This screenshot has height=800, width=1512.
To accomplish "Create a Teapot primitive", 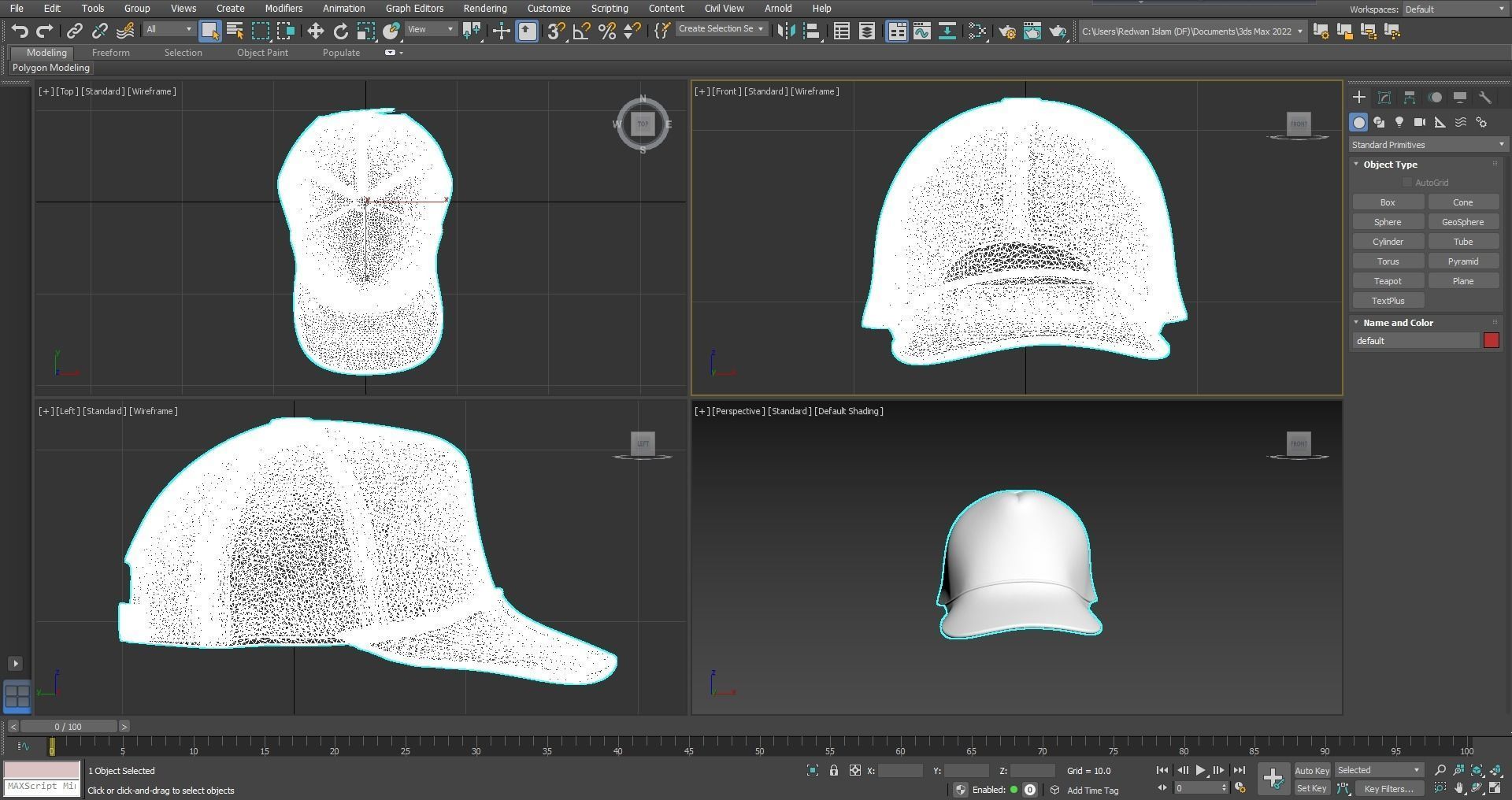I will (1388, 281).
